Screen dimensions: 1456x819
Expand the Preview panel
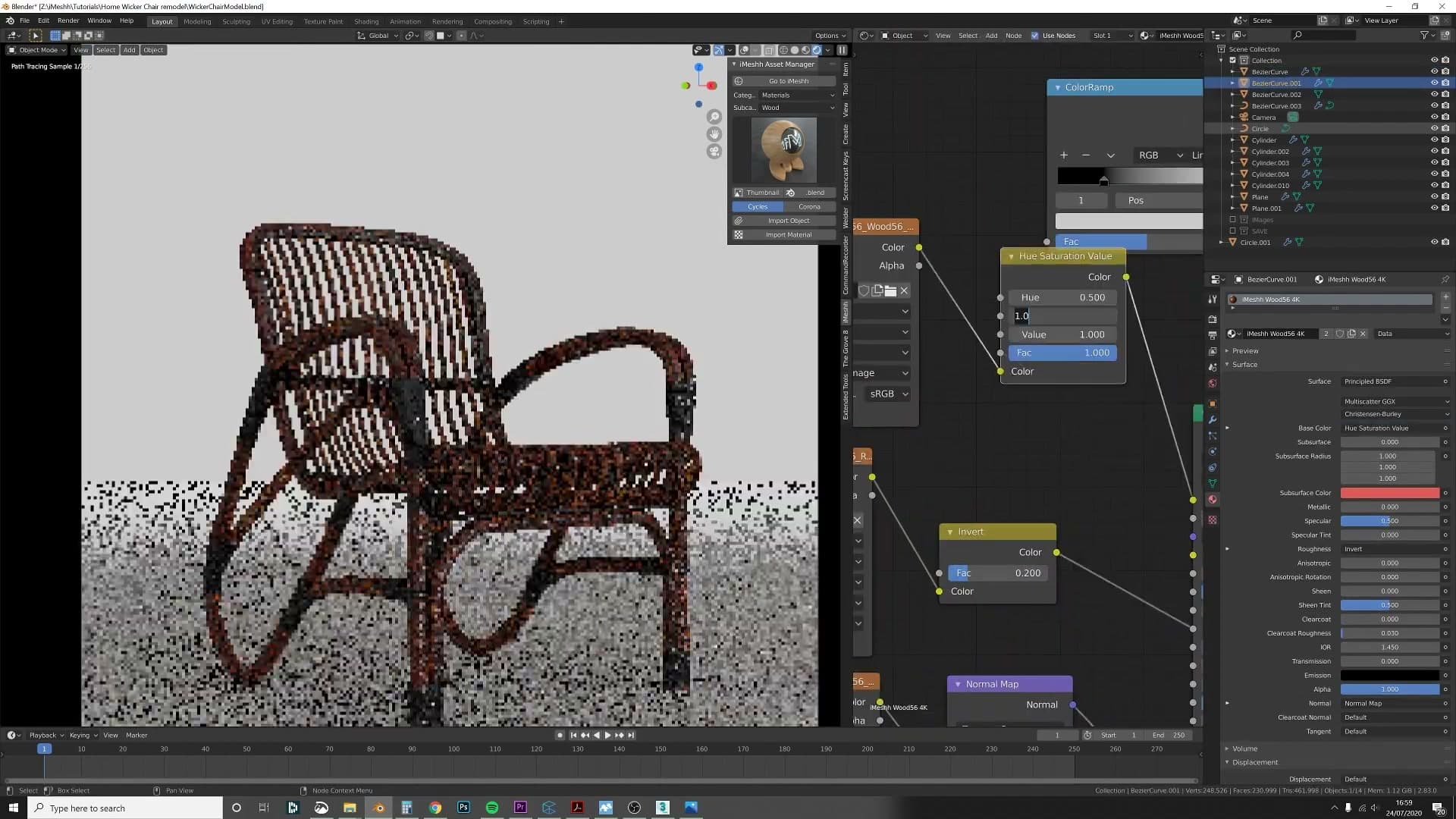(x=1245, y=351)
